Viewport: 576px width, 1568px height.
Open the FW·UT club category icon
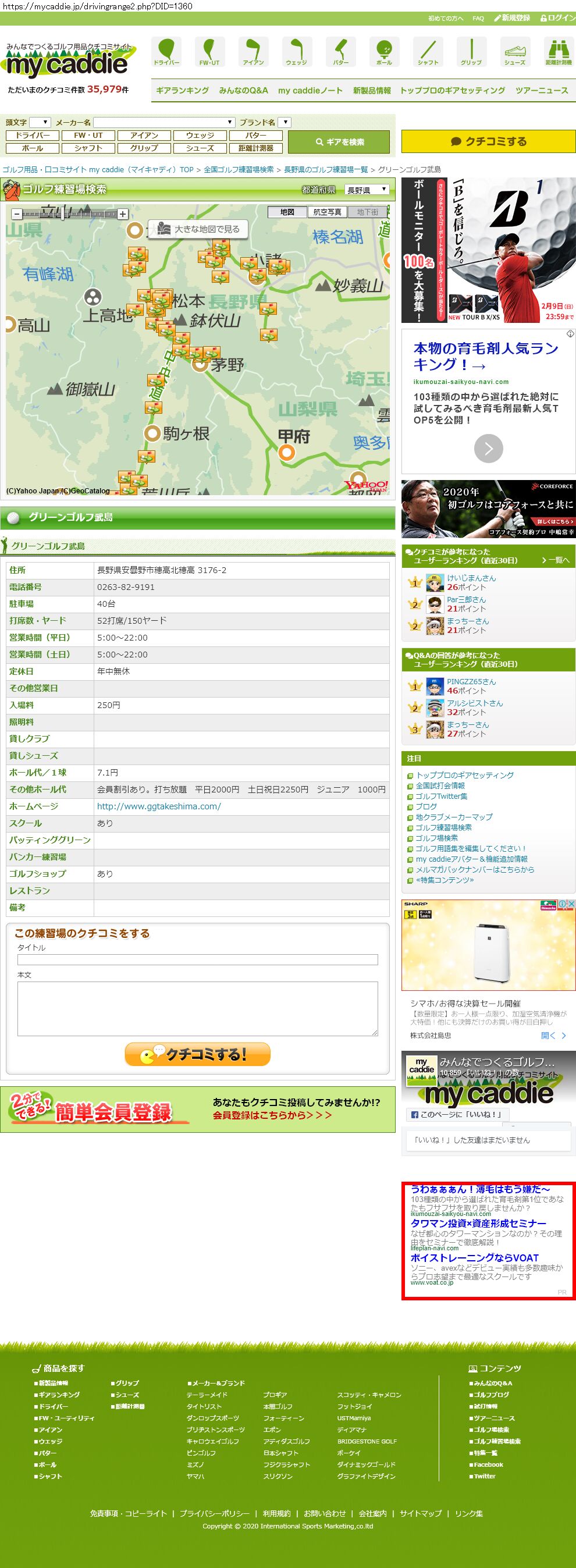point(209,51)
